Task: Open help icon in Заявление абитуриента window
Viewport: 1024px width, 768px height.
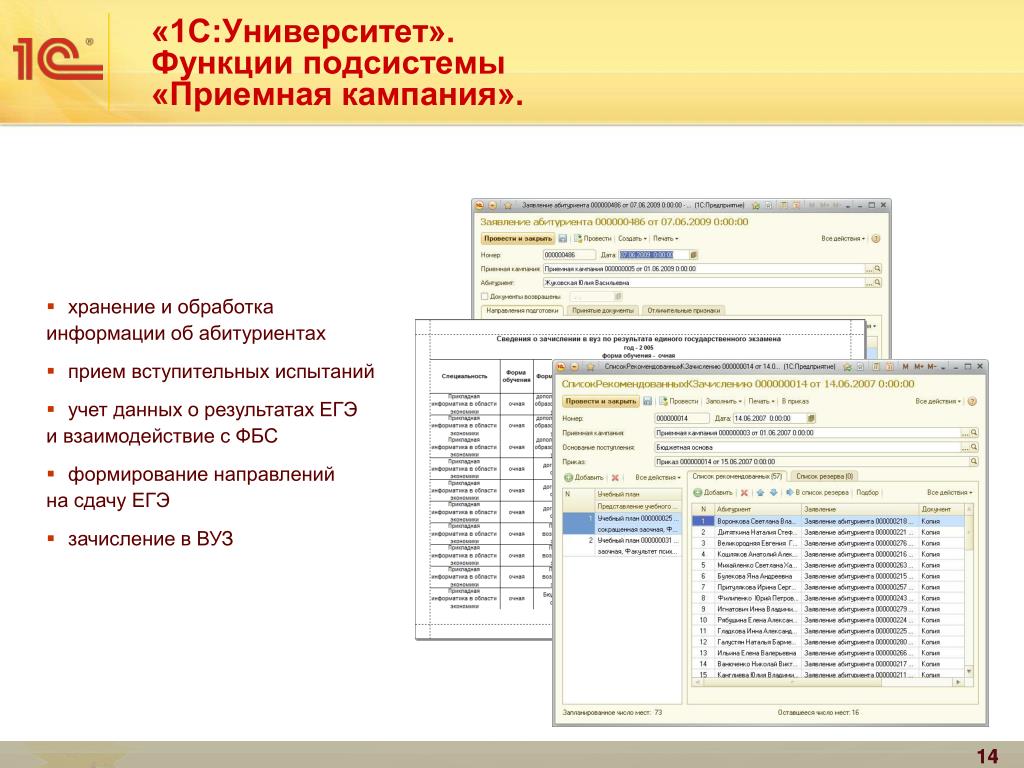Action: (876, 238)
